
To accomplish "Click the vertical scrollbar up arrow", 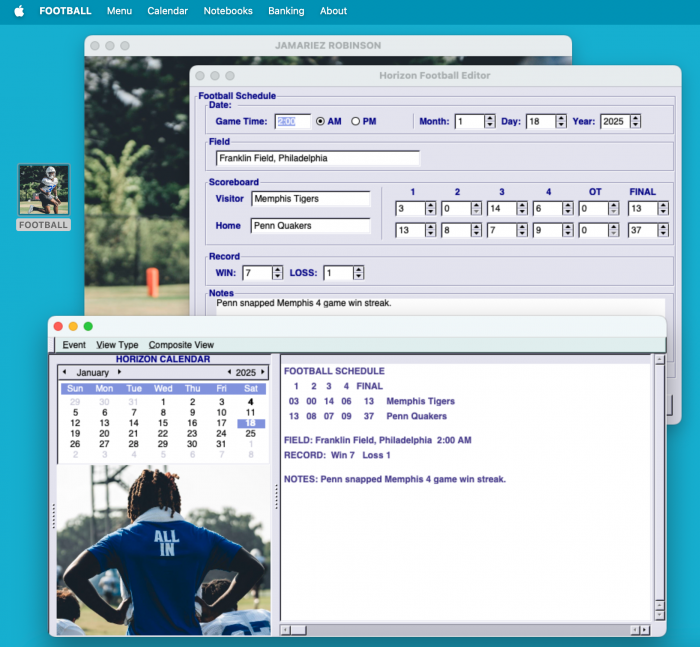I will [658, 360].
